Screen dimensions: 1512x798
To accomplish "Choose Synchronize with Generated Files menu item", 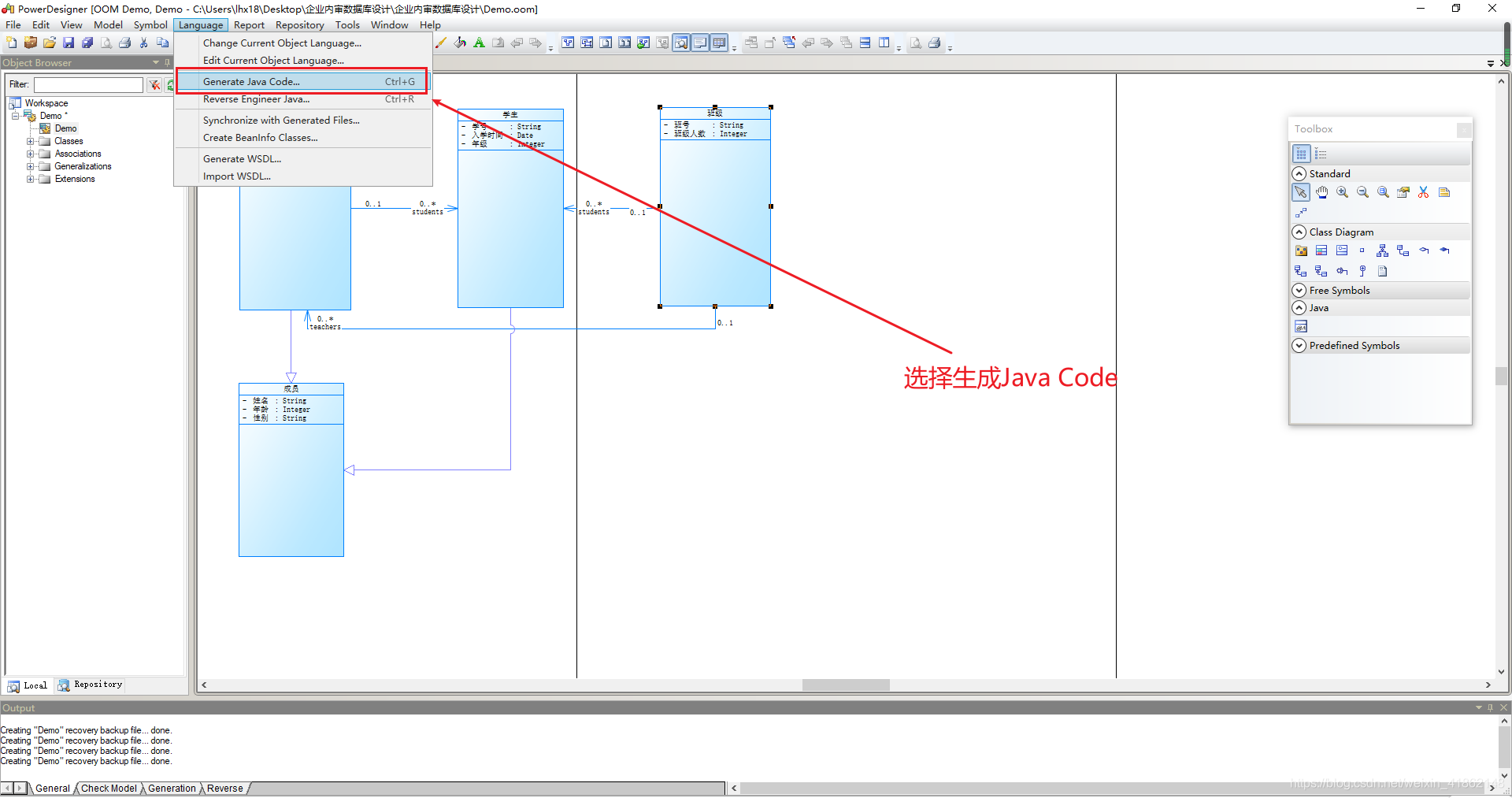I will (x=303, y=120).
